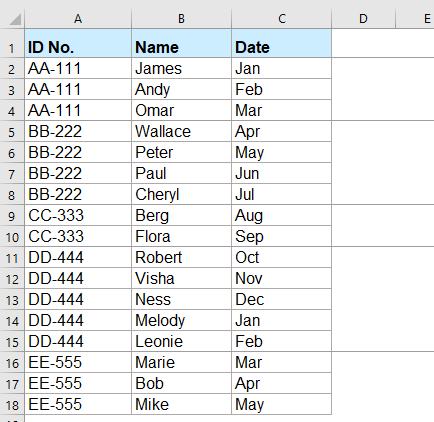Select row 18 header
This screenshot has width=434, height=422.
12,404
